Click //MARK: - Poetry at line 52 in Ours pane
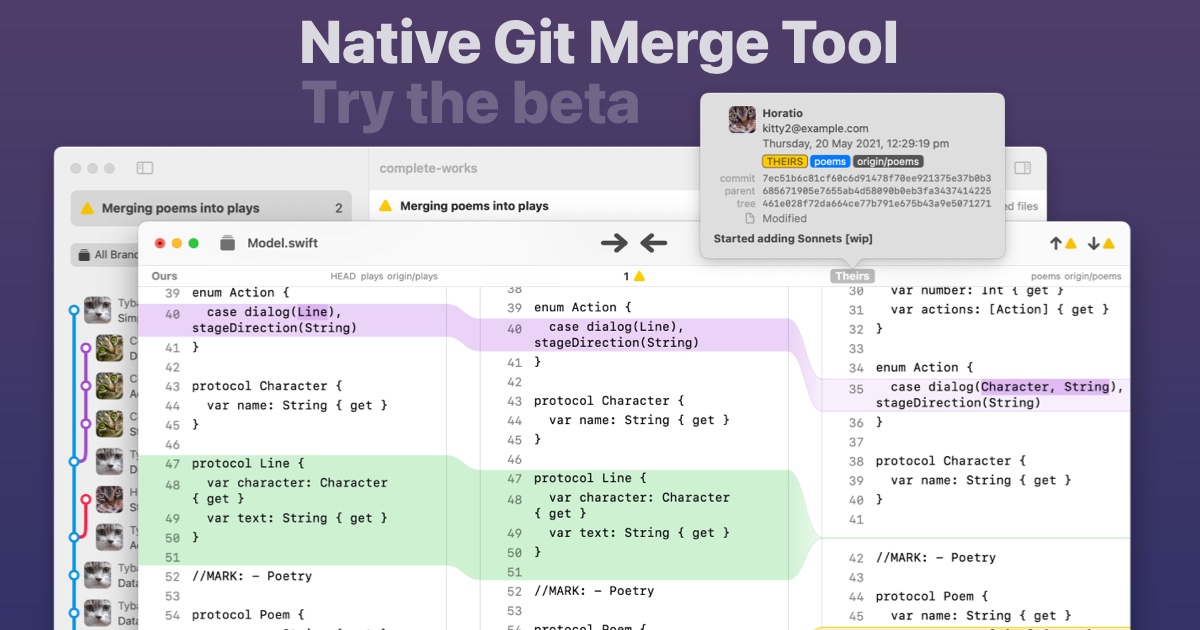1200x630 pixels. click(252, 576)
